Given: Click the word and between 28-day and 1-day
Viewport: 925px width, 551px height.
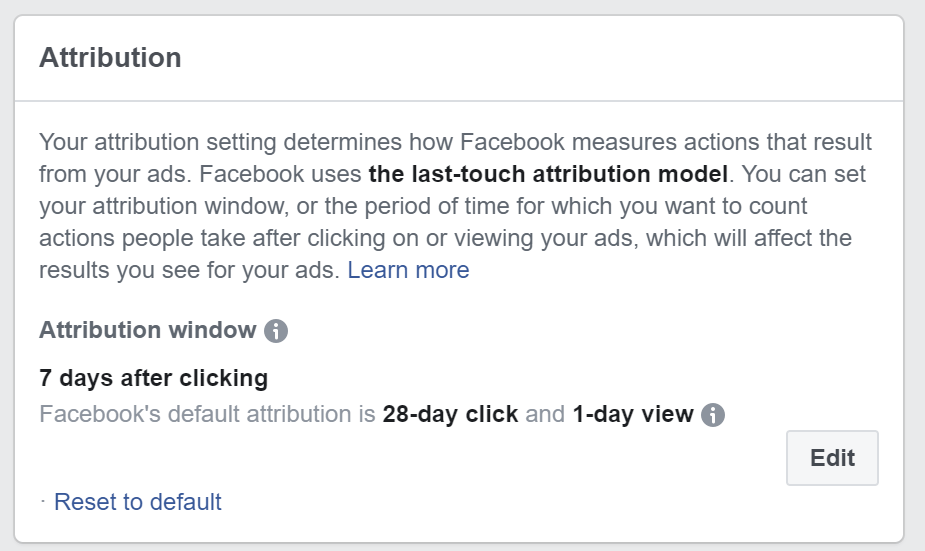Looking at the screenshot, I should [x=545, y=414].
